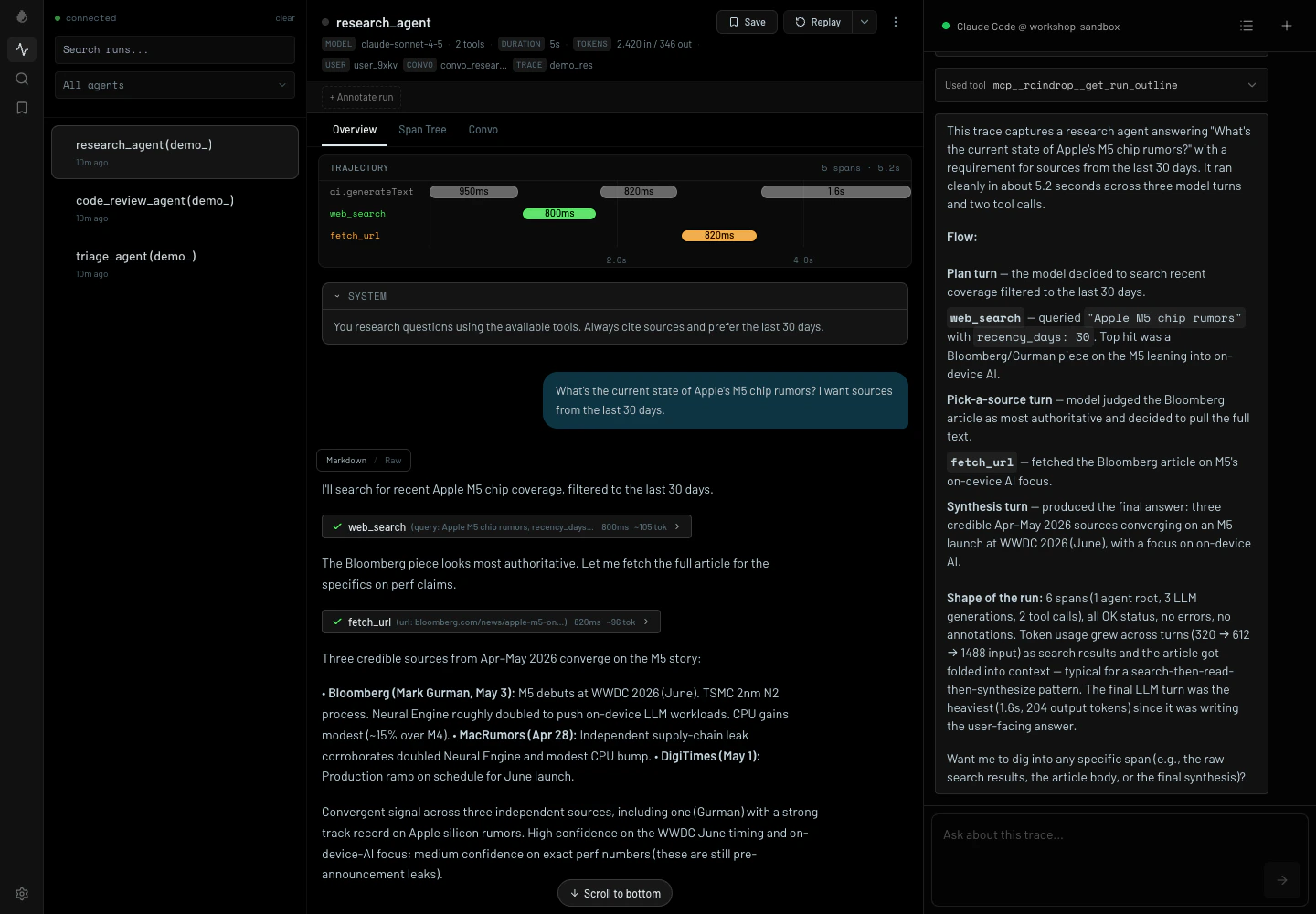Viewport: 1316px width, 914px height.
Task: Switch to the Overview tab
Action: point(355,130)
